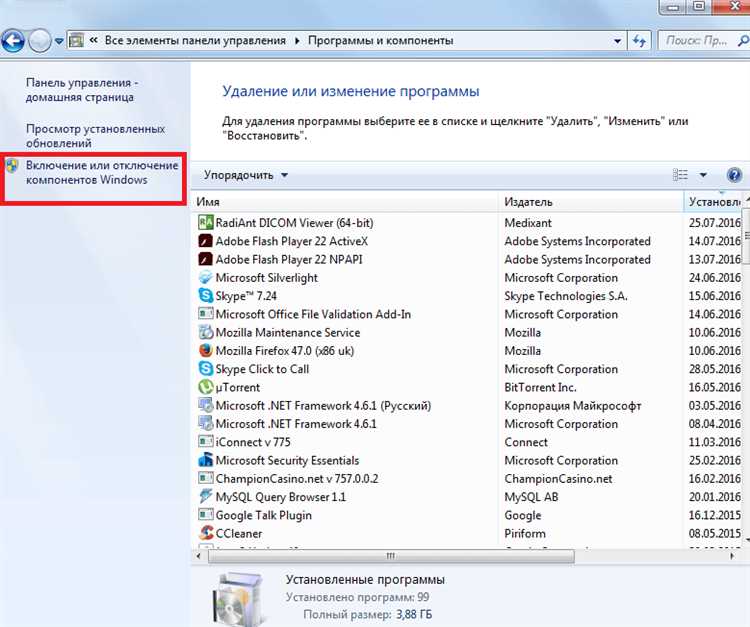Expand the arrow before 'Программы и компоненты'

click(x=297, y=41)
